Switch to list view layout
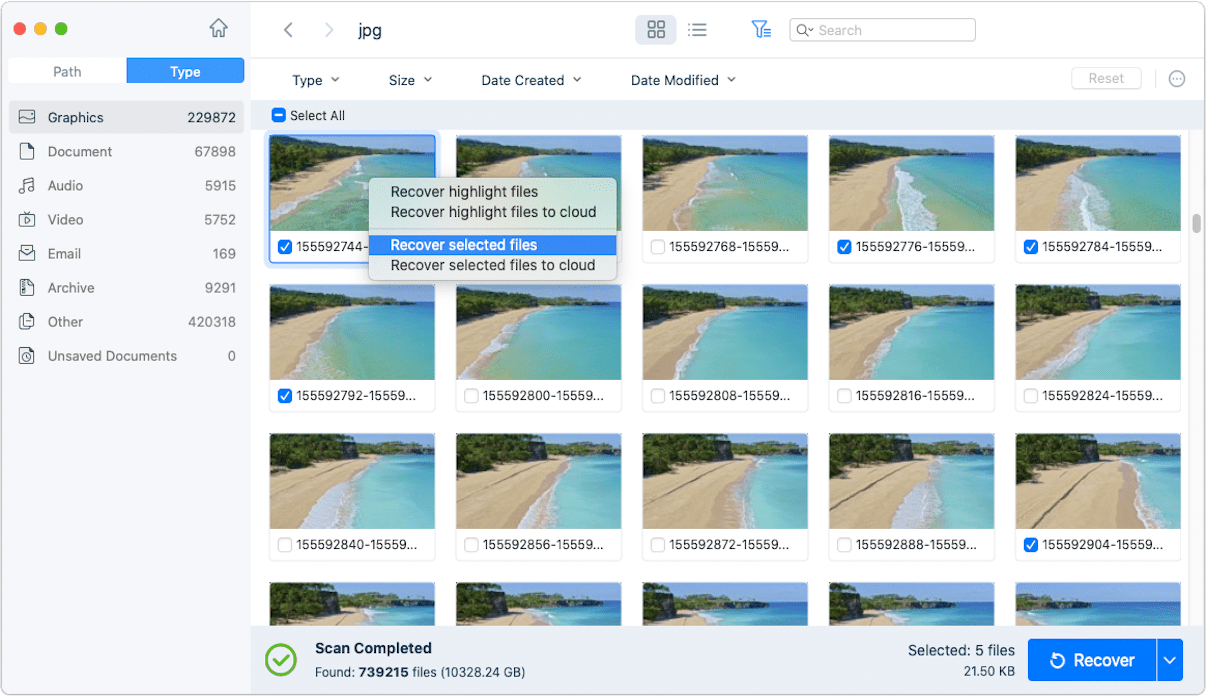The width and height of the screenshot is (1206, 696). [x=697, y=30]
